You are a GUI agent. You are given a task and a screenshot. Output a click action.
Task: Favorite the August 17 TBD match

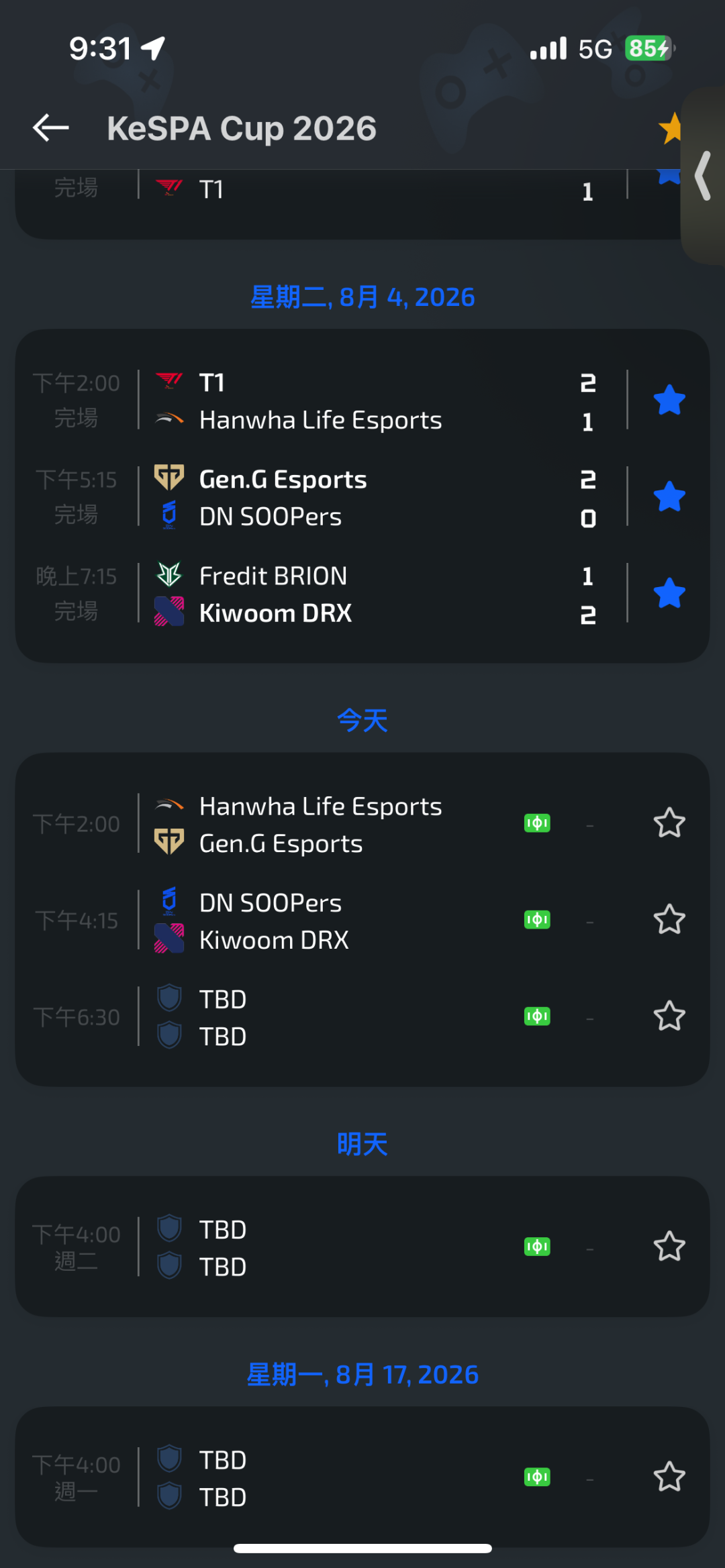pos(669,1477)
